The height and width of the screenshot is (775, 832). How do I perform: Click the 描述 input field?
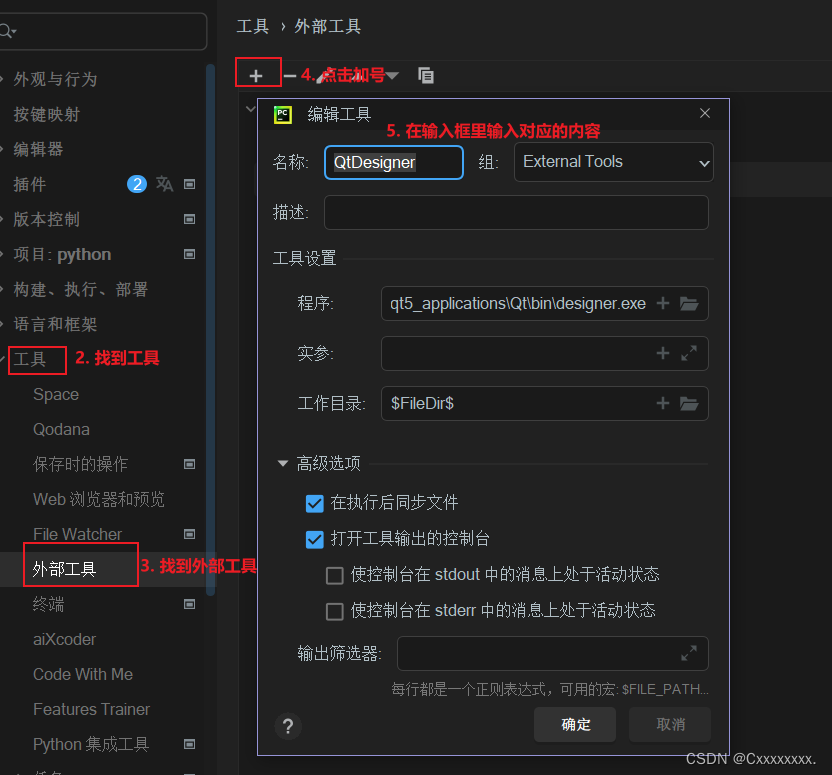tap(516, 212)
